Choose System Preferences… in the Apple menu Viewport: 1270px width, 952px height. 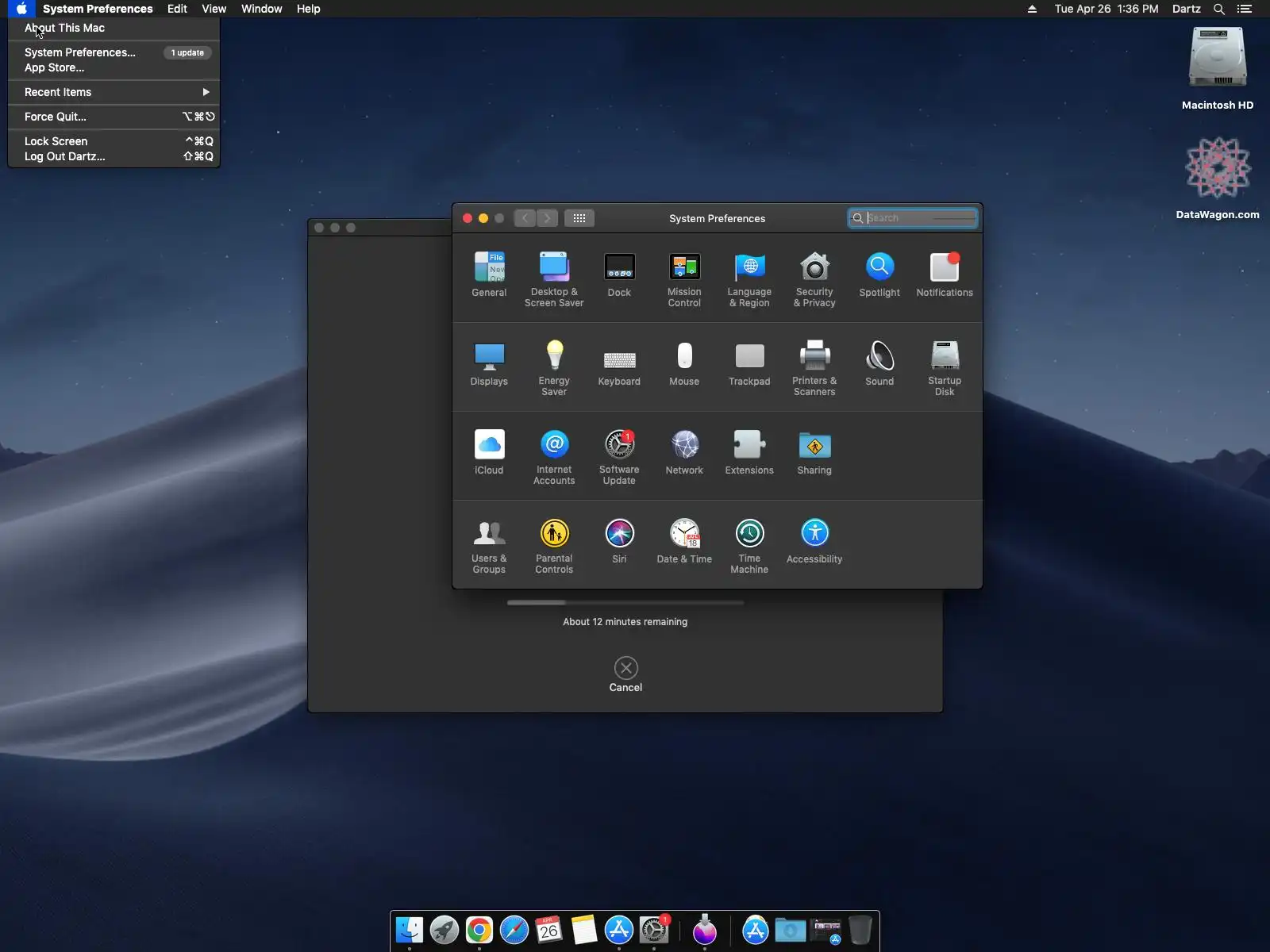point(114,52)
